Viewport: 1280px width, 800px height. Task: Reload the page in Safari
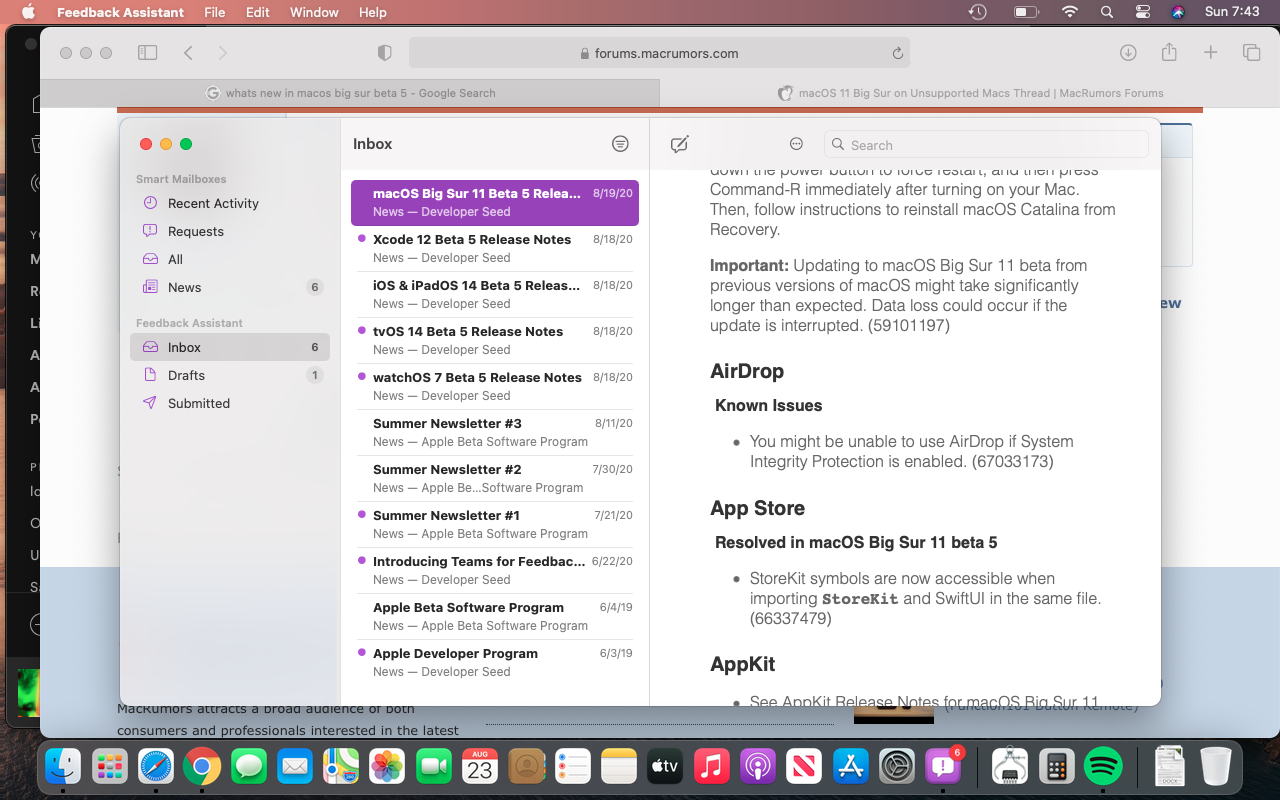(897, 53)
